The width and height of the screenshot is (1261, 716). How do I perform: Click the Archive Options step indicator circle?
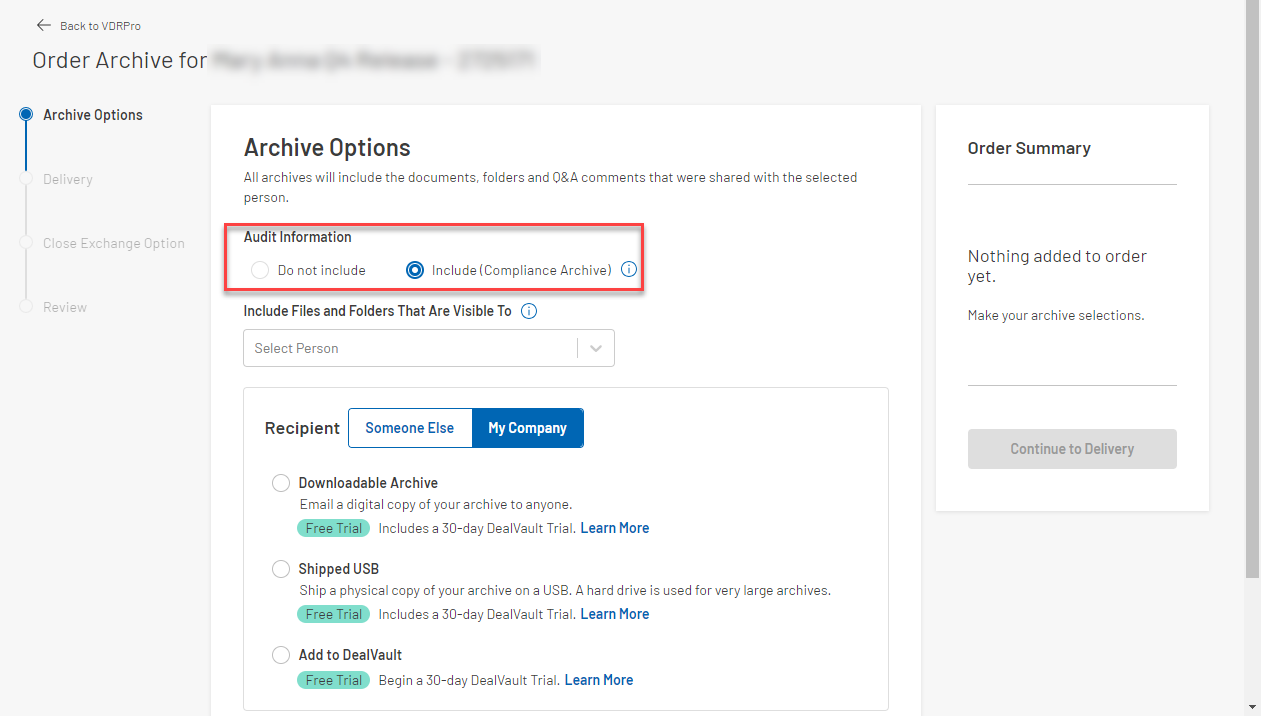[25, 114]
